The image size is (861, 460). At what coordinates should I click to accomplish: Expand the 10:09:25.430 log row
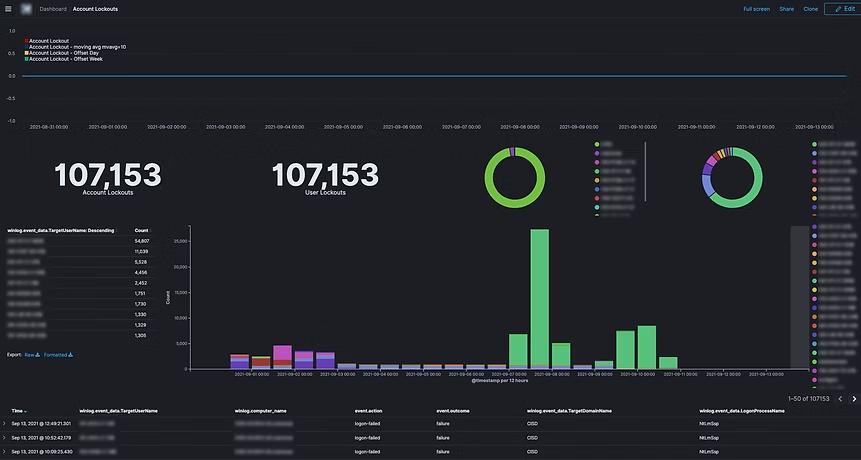[4, 452]
